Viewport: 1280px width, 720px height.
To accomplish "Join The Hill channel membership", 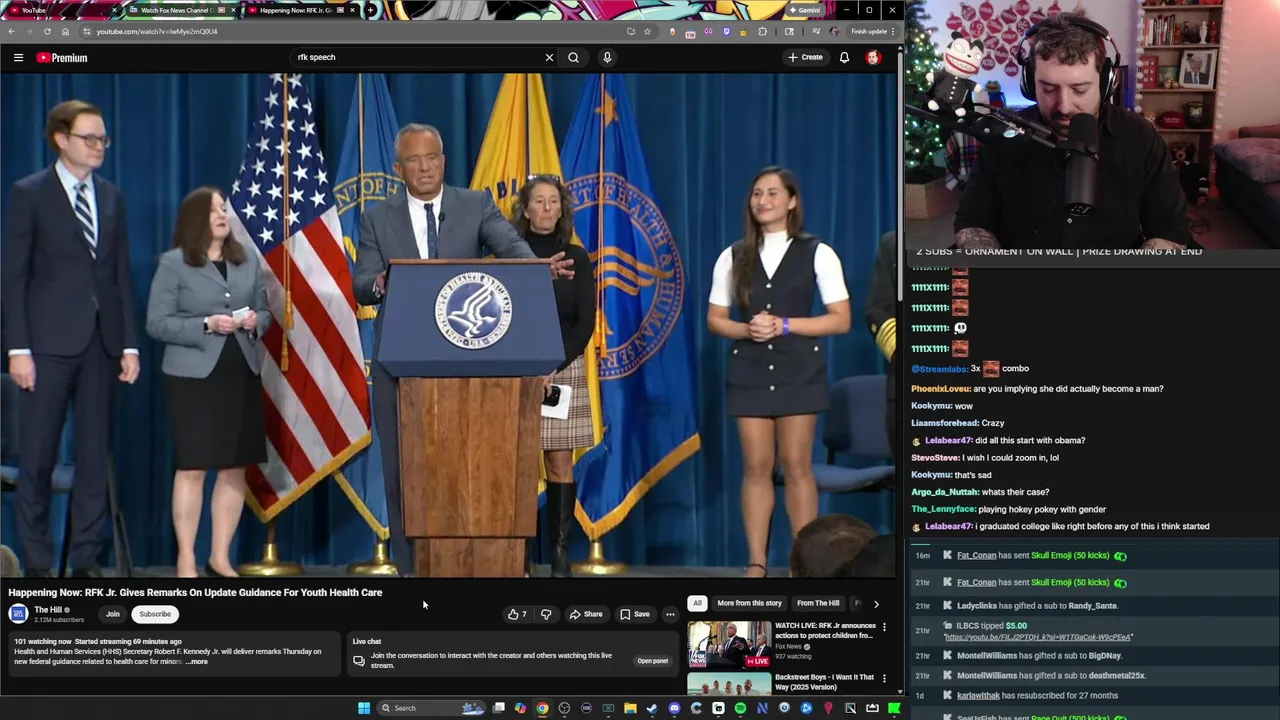I will 113,614.
